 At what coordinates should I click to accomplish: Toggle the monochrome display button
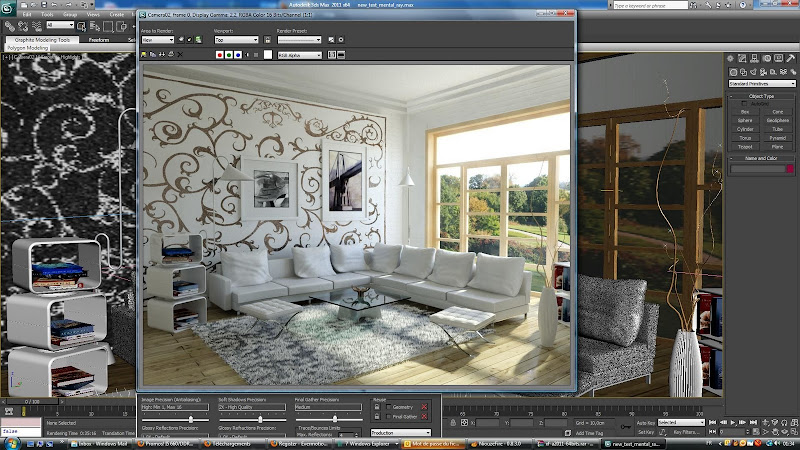point(256,55)
